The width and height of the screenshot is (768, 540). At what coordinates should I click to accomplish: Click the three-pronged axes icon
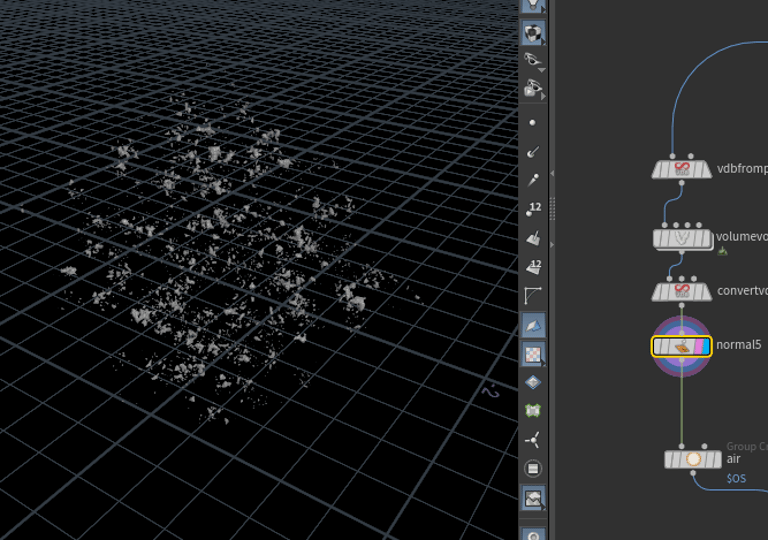pos(533,440)
